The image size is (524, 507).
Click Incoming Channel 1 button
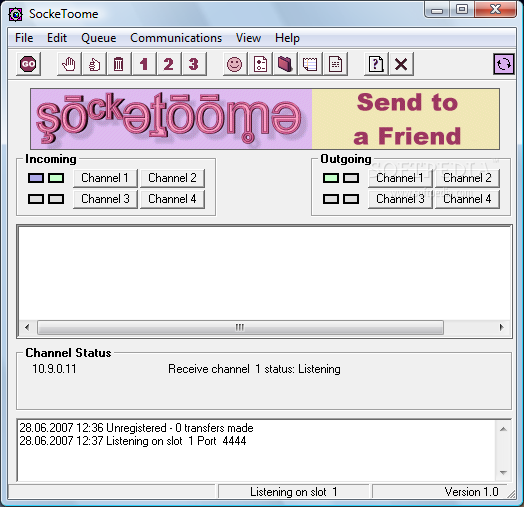(x=105, y=178)
